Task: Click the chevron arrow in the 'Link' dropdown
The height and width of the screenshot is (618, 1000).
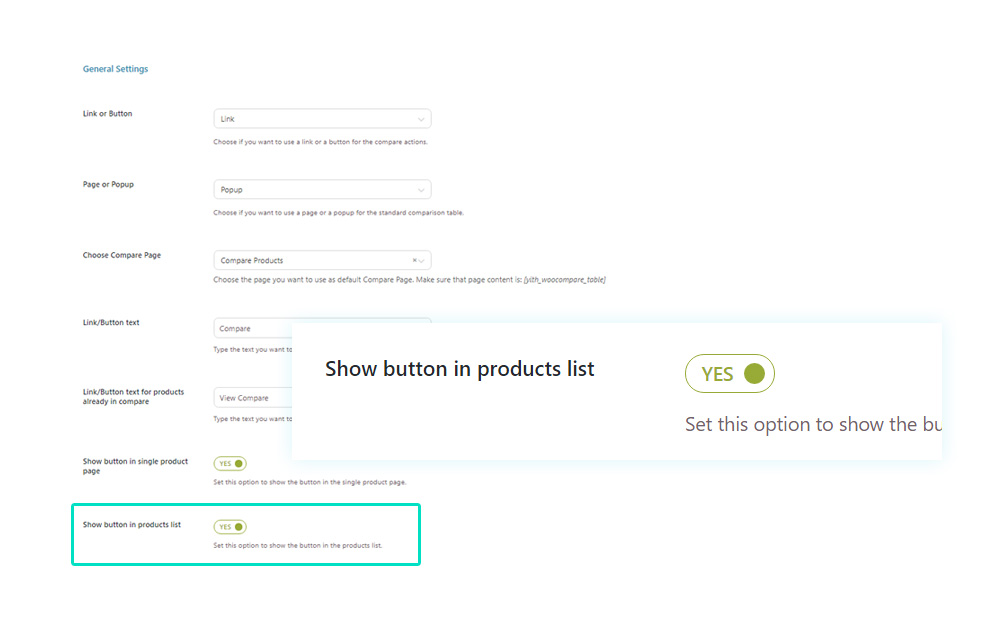Action: coord(421,119)
